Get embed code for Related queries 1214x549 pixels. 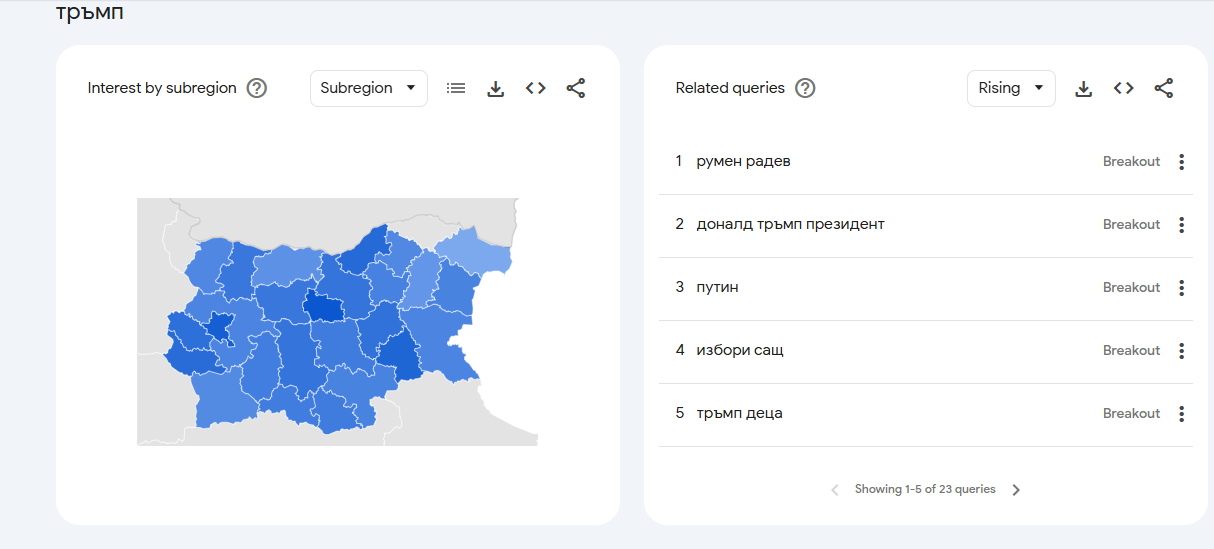1124,88
